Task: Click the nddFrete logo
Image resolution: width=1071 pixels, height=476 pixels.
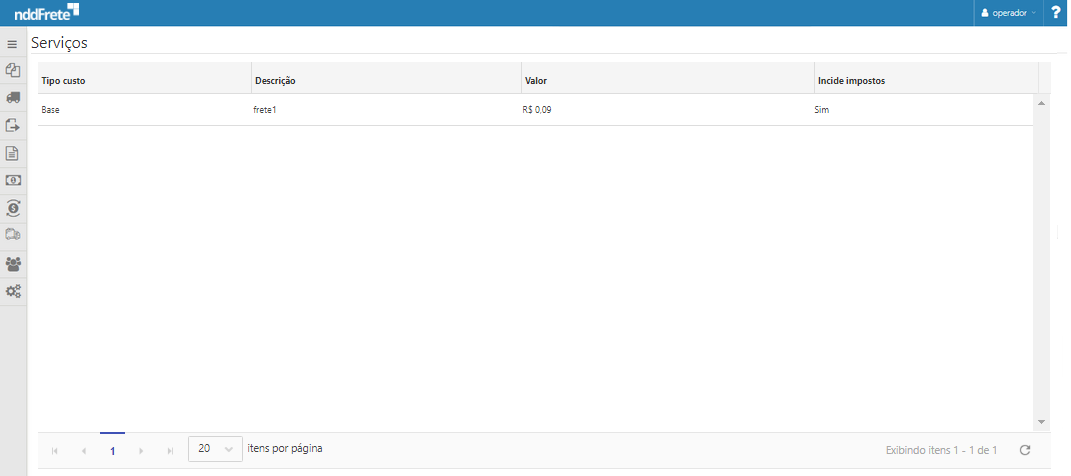Action: point(46,12)
